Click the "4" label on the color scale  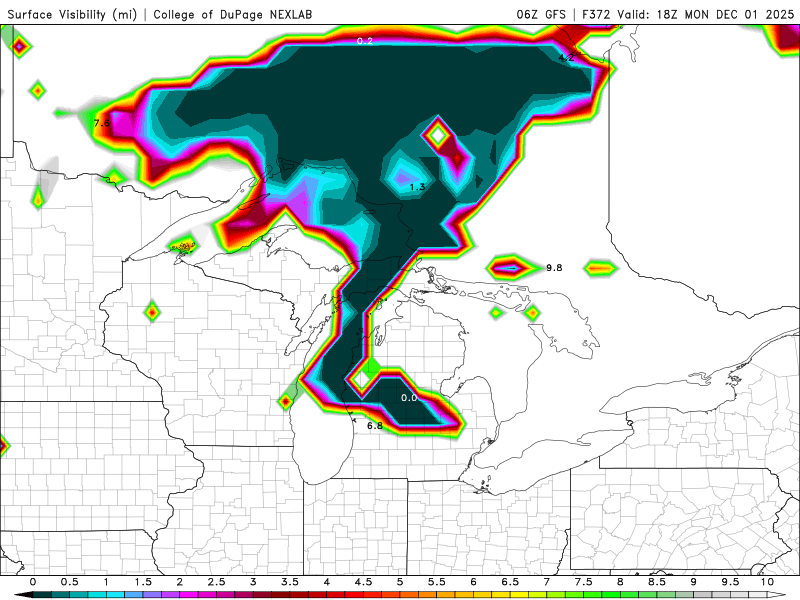point(327,582)
